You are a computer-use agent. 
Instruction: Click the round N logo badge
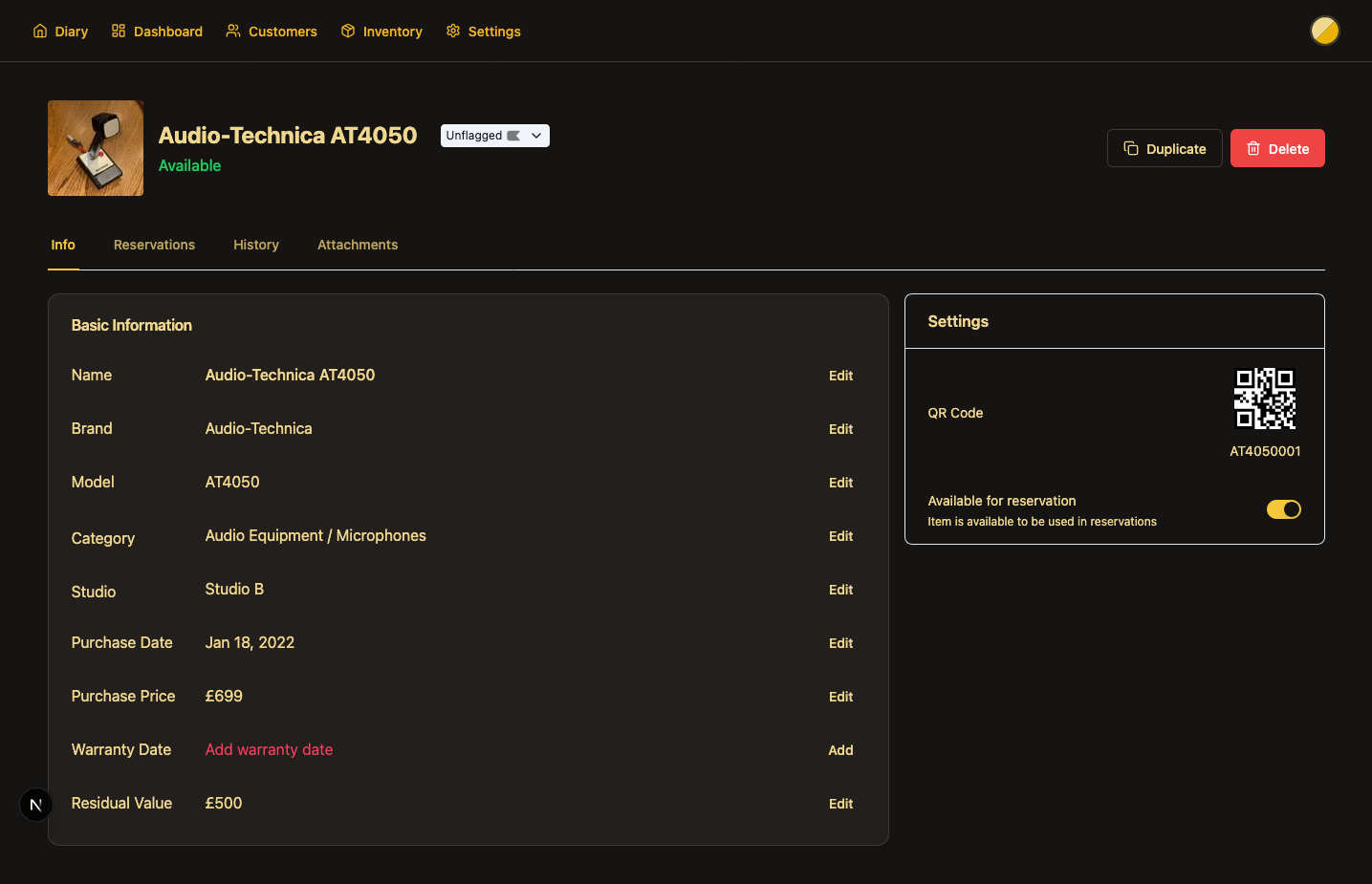36,805
